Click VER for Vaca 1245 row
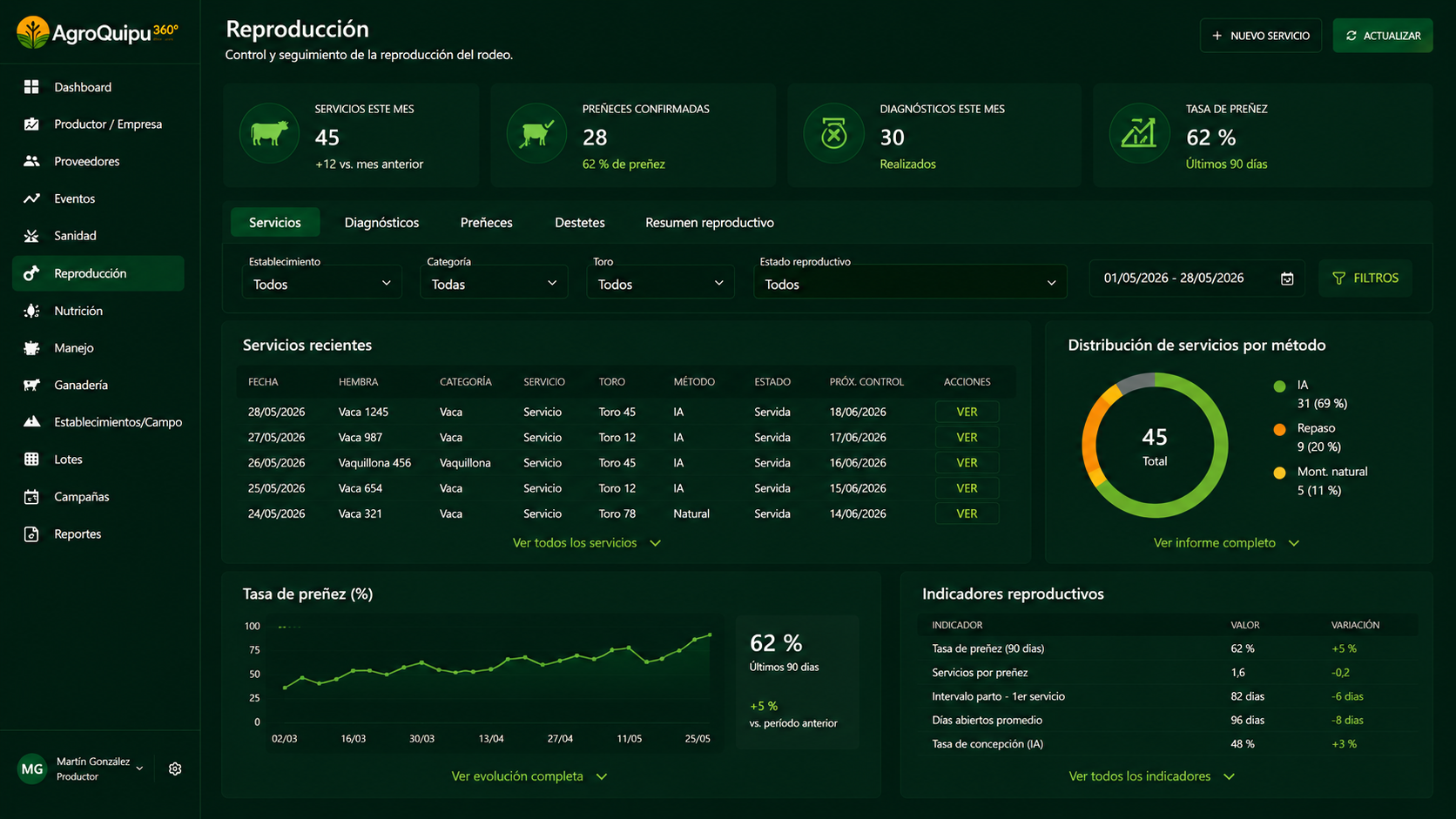The image size is (1456, 819). click(967, 412)
